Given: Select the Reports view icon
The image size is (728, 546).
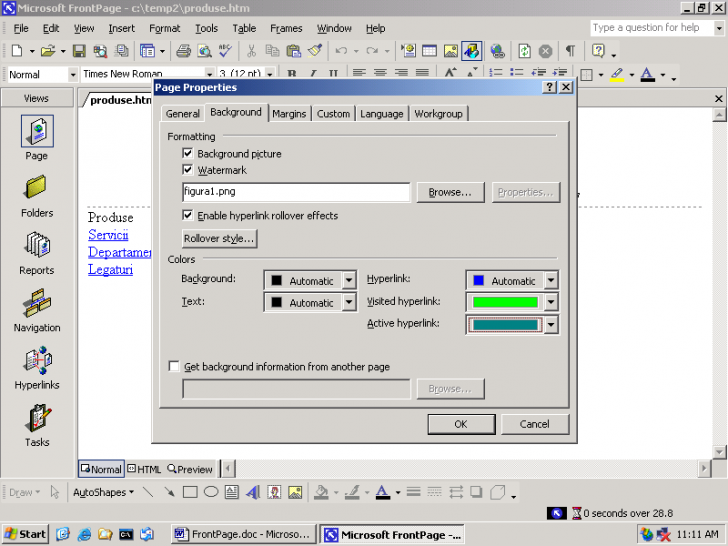Looking at the screenshot, I should pyautogui.click(x=37, y=246).
